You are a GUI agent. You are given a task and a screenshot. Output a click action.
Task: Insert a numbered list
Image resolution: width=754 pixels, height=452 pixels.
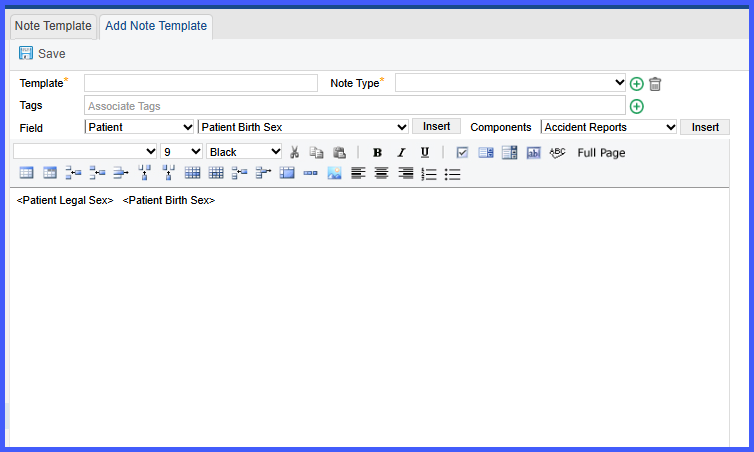point(428,174)
